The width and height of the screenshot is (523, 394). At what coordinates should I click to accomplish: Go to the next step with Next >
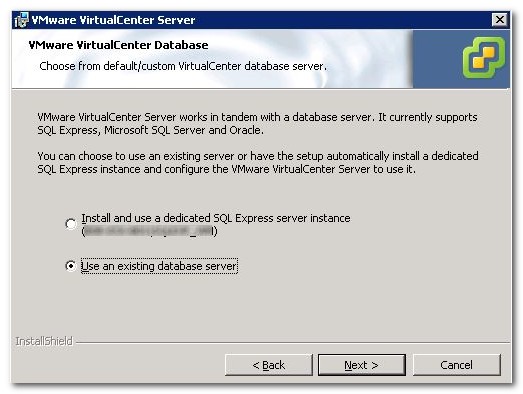point(362,365)
